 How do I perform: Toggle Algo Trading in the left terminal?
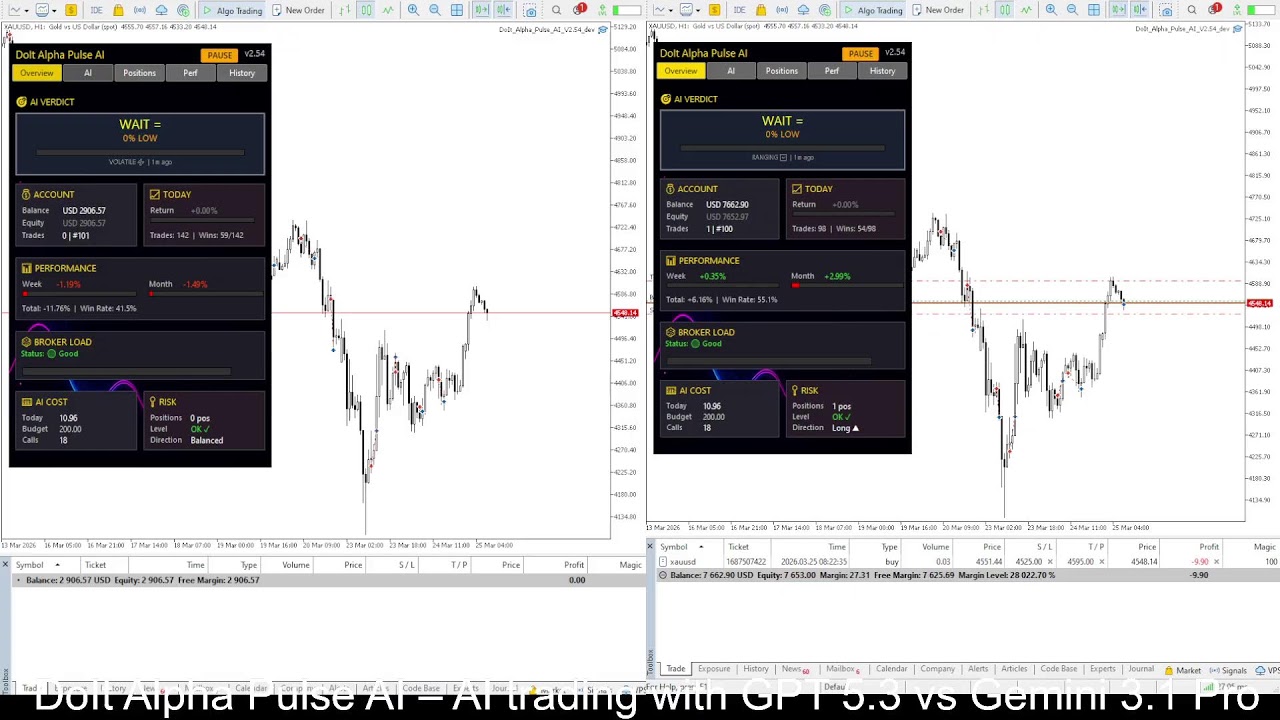coord(232,10)
